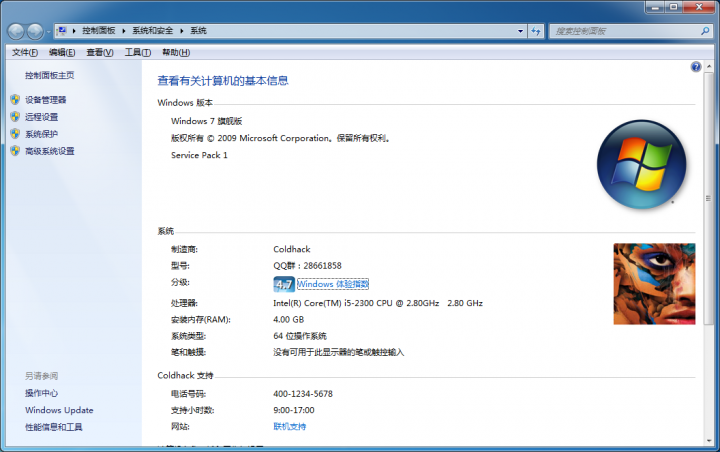Open Windows Update from the sidebar
The width and height of the screenshot is (720, 452).
(59, 410)
